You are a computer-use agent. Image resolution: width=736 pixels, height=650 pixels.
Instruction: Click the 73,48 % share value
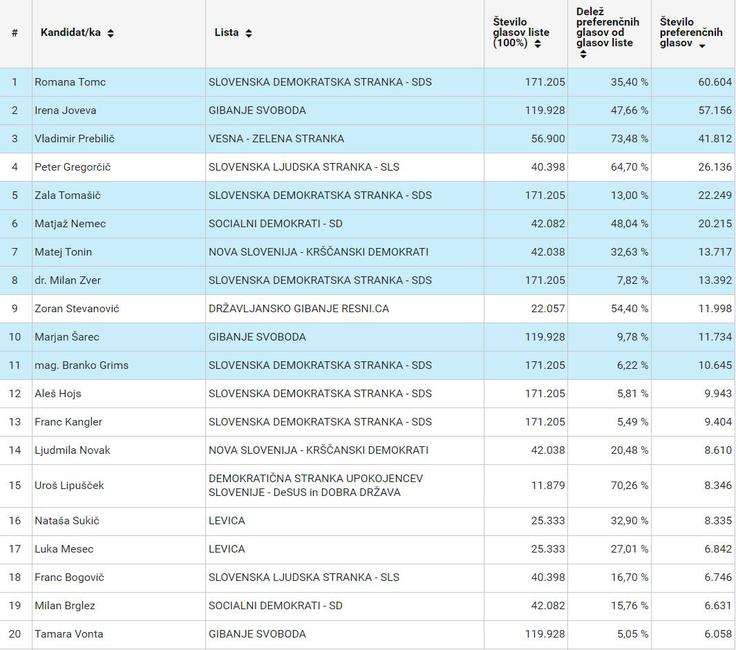pos(629,138)
